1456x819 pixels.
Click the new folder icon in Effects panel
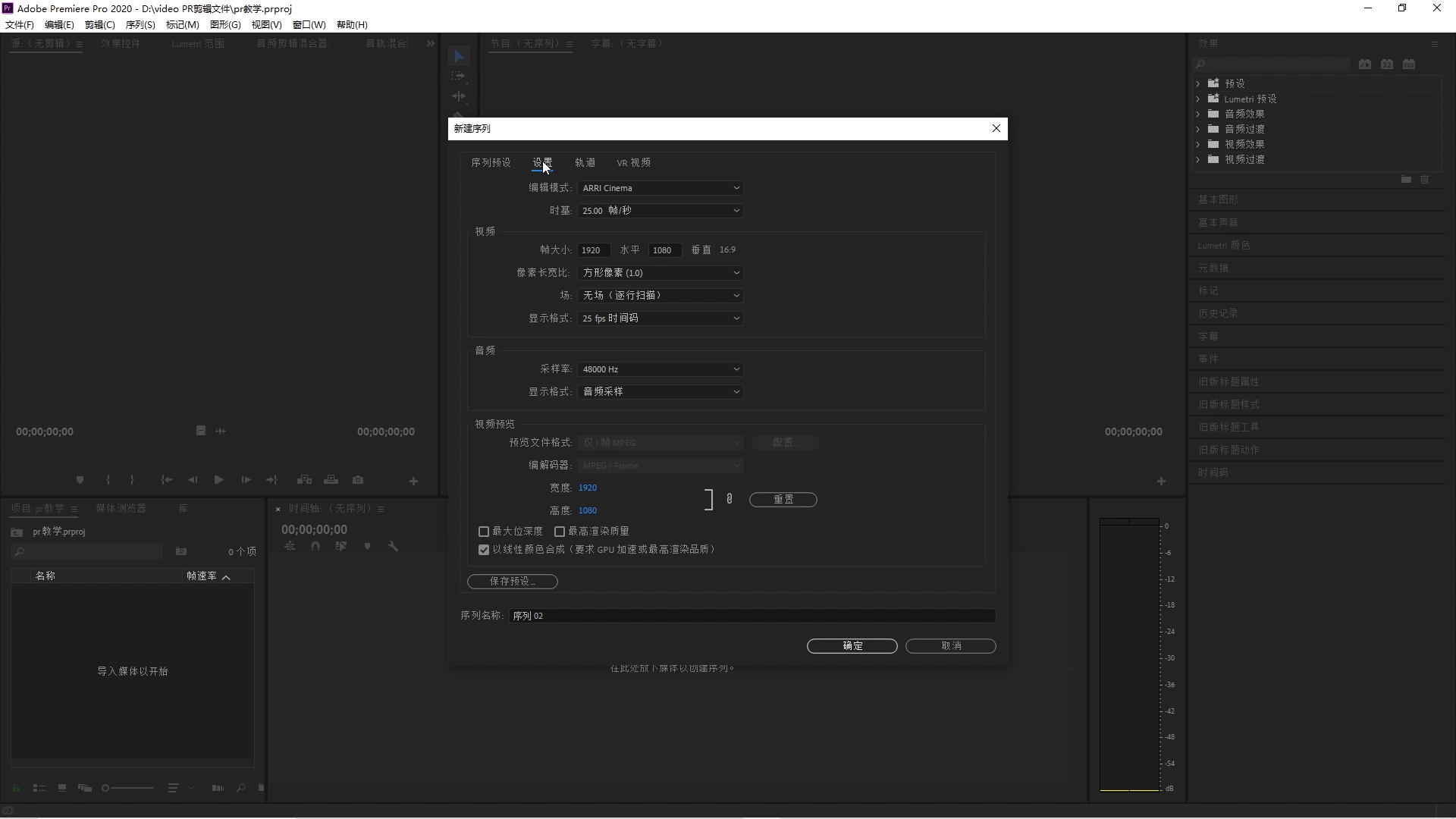1406,180
